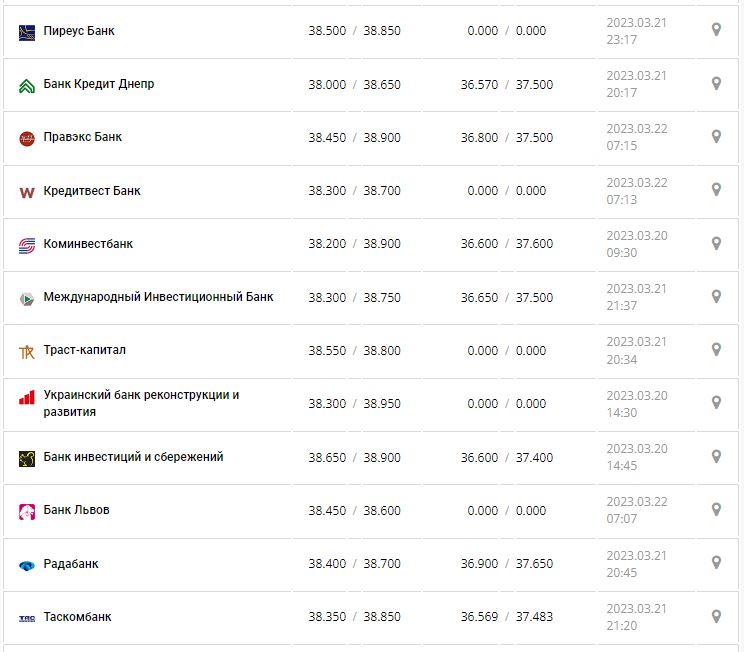Open the Пиреус Банк link
The width and height of the screenshot is (744, 652).
pyautogui.click(x=79, y=31)
